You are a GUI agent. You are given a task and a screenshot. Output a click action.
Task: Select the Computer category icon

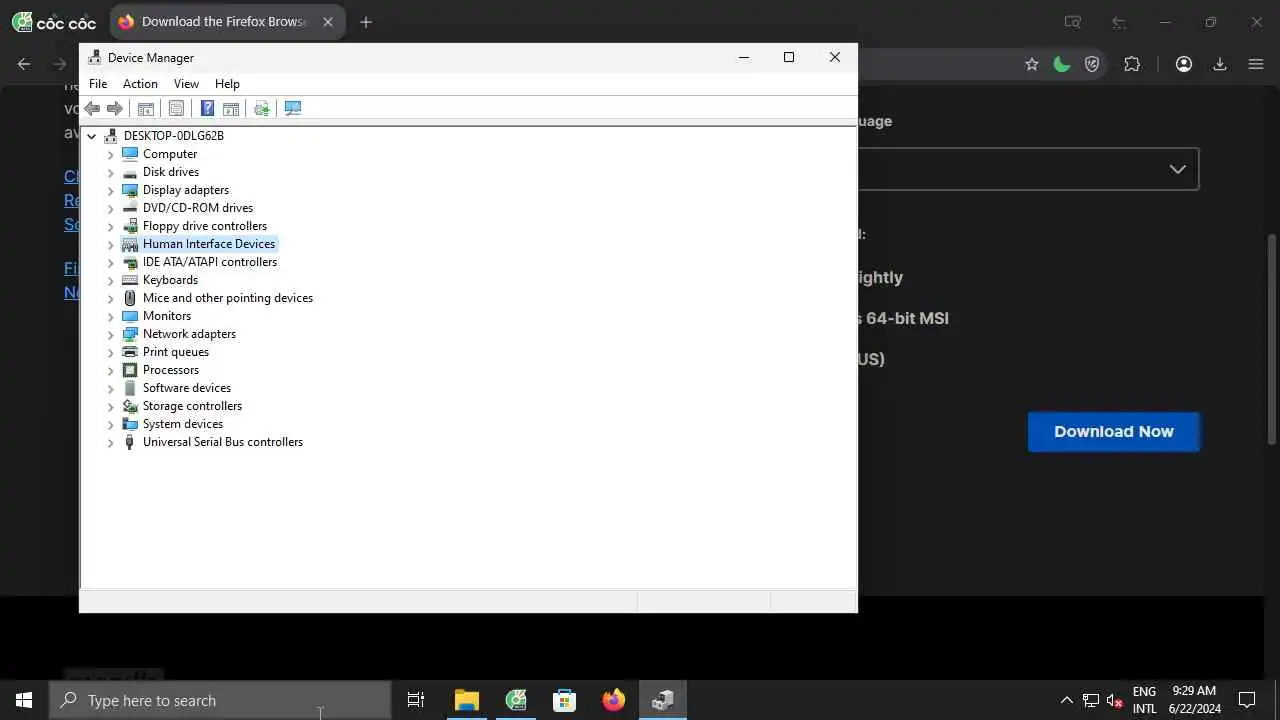click(130, 154)
